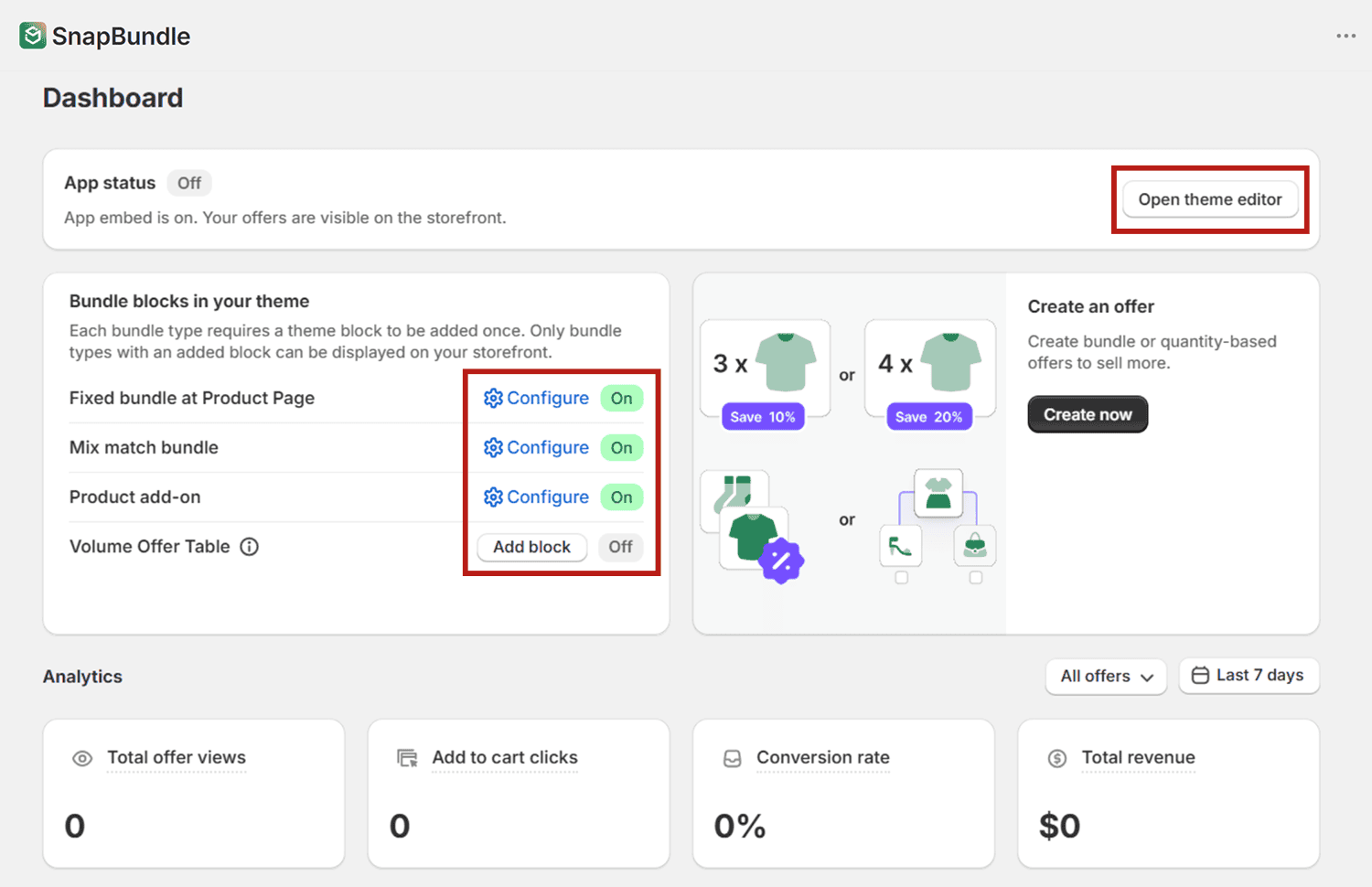
Task: Click the Analytics section heading
Action: pos(82,677)
